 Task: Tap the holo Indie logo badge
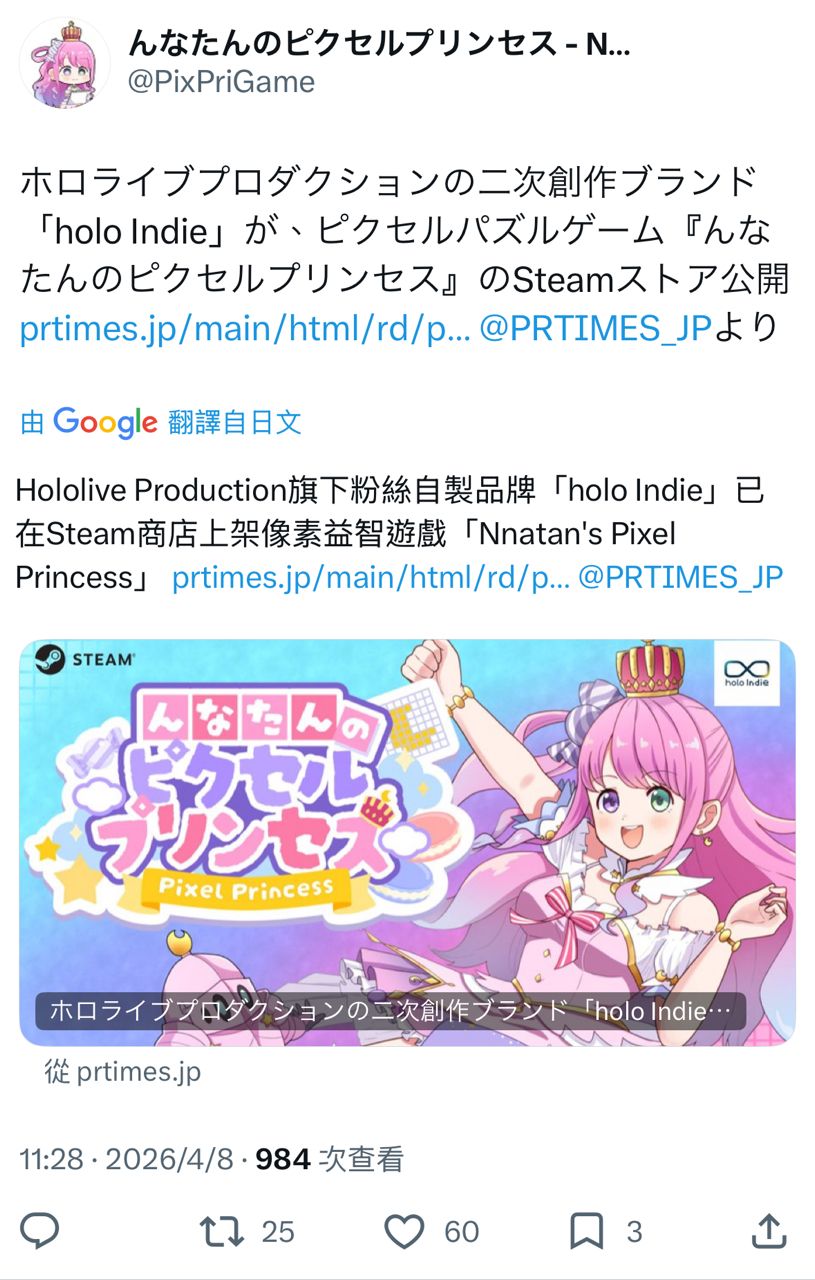pos(748,672)
